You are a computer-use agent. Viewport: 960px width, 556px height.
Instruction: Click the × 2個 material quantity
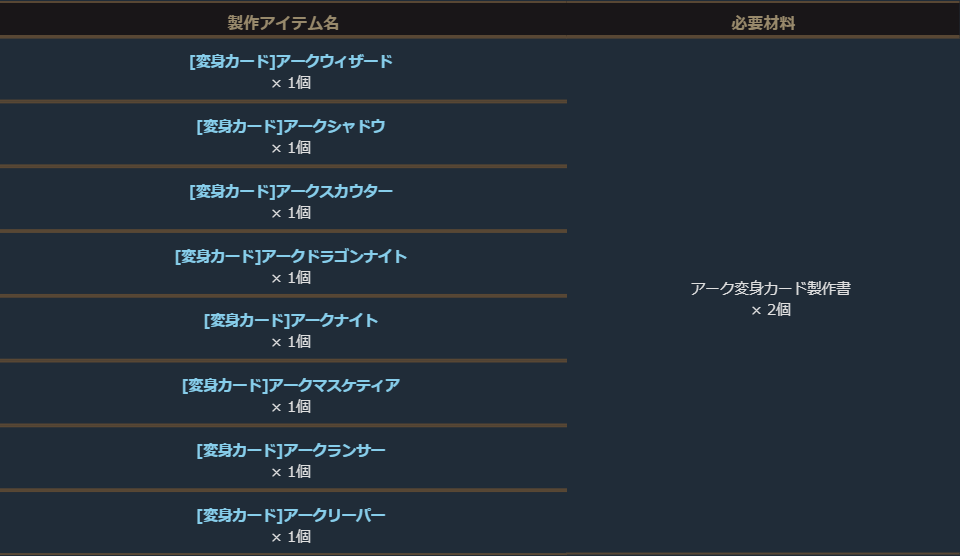click(771, 311)
